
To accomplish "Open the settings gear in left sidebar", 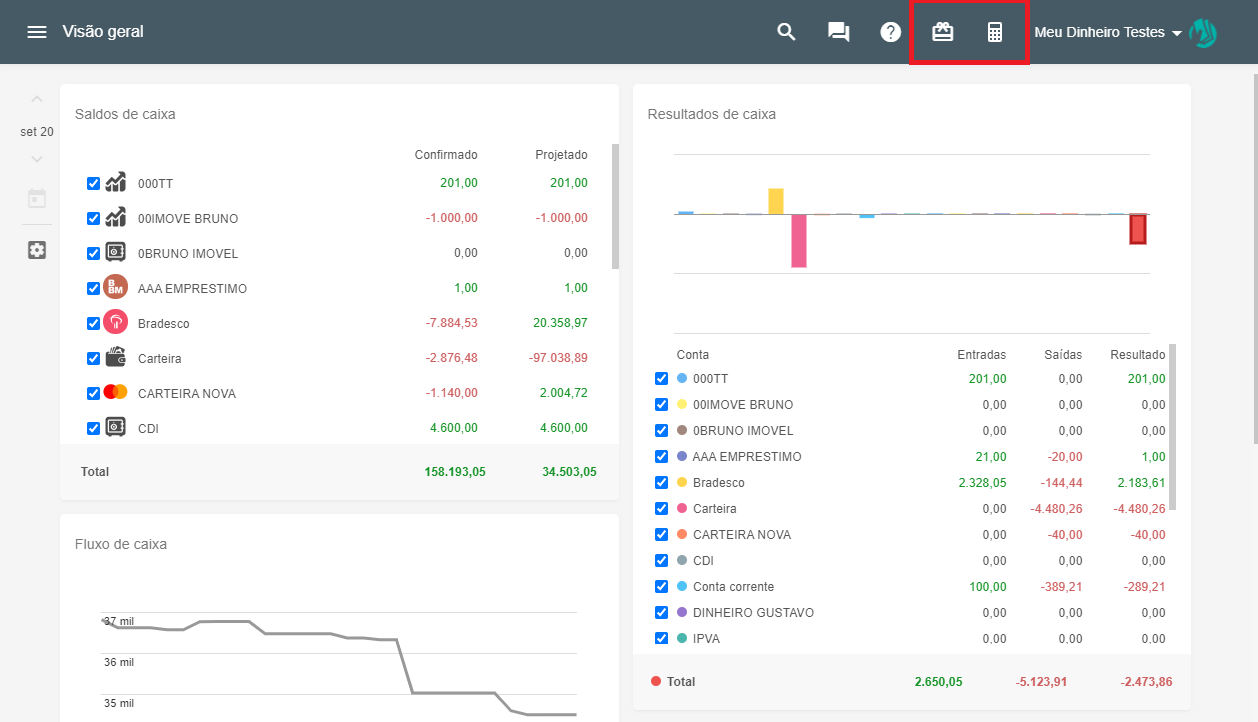I will (x=37, y=250).
